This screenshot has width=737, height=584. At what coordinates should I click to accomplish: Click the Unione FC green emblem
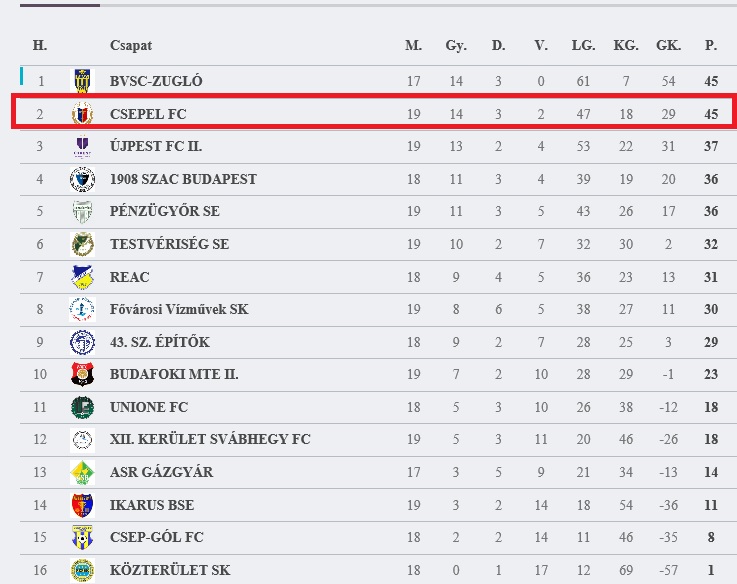82,407
